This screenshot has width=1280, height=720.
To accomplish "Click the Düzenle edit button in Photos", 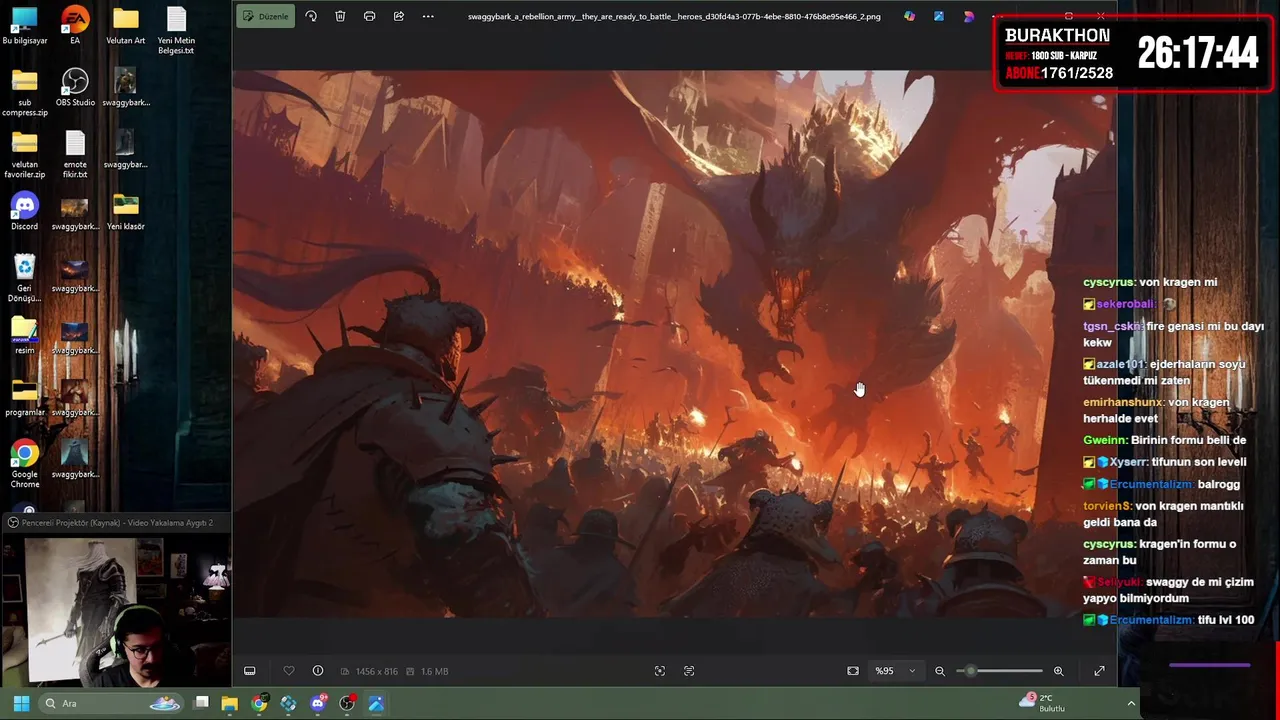I will pyautogui.click(x=265, y=16).
